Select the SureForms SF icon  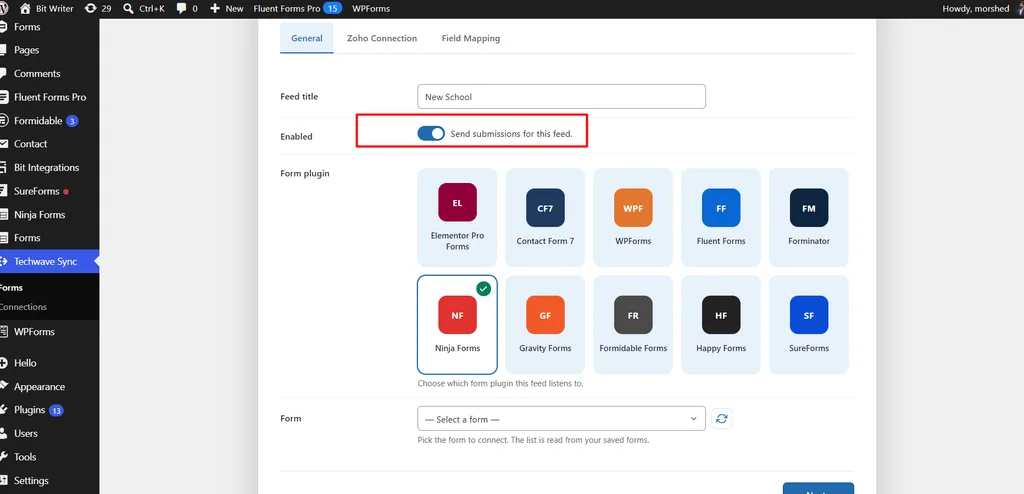[x=808, y=315]
